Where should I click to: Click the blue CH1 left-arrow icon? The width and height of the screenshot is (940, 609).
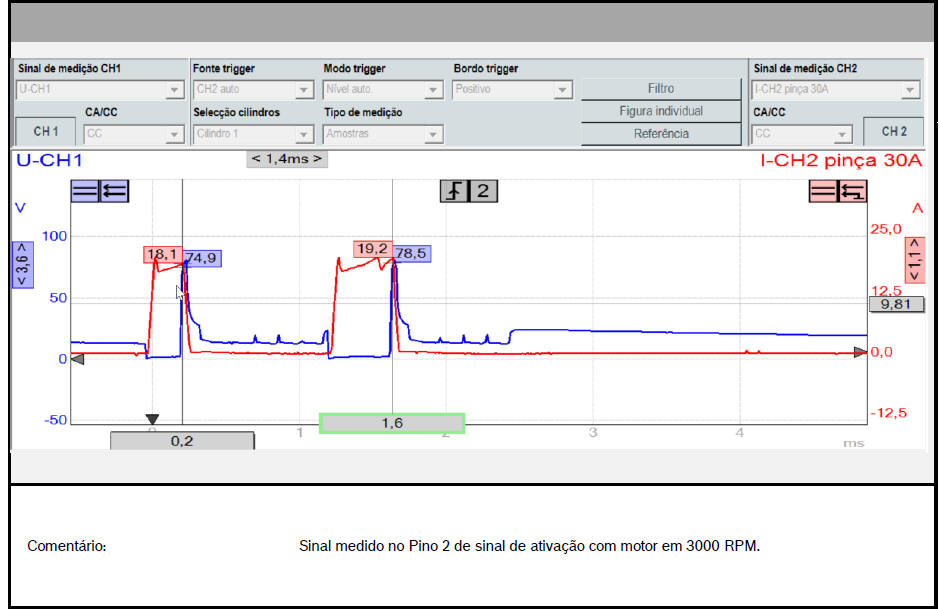click(114, 191)
